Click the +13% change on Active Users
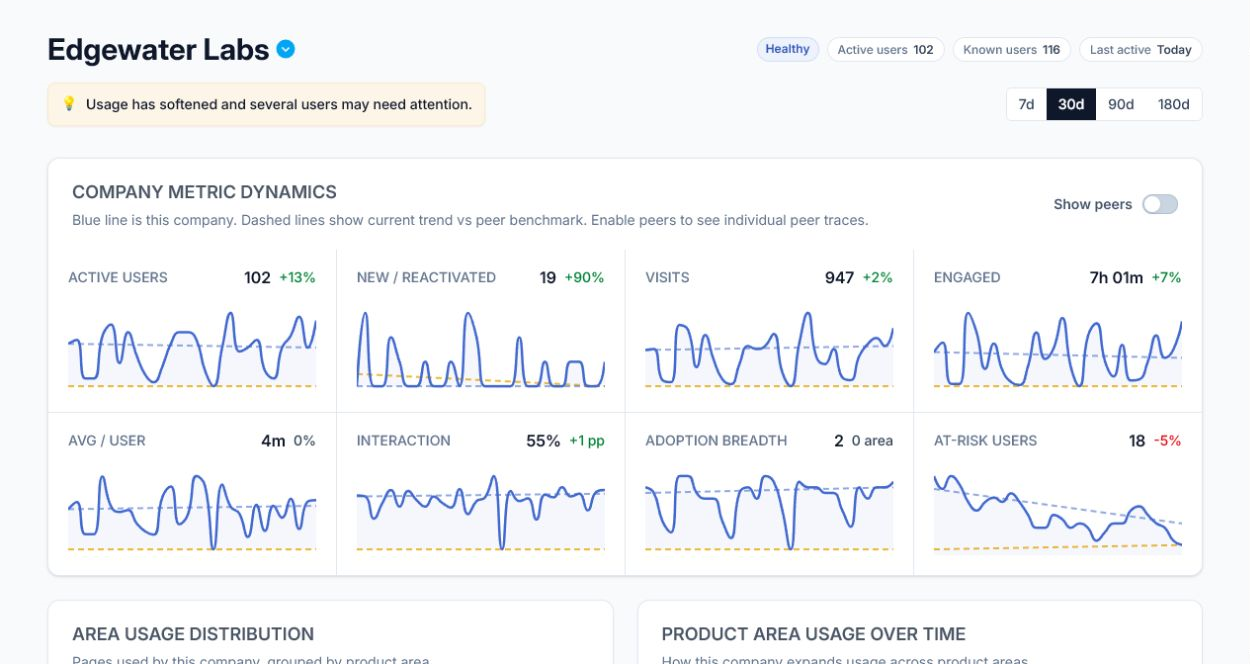 [297, 277]
